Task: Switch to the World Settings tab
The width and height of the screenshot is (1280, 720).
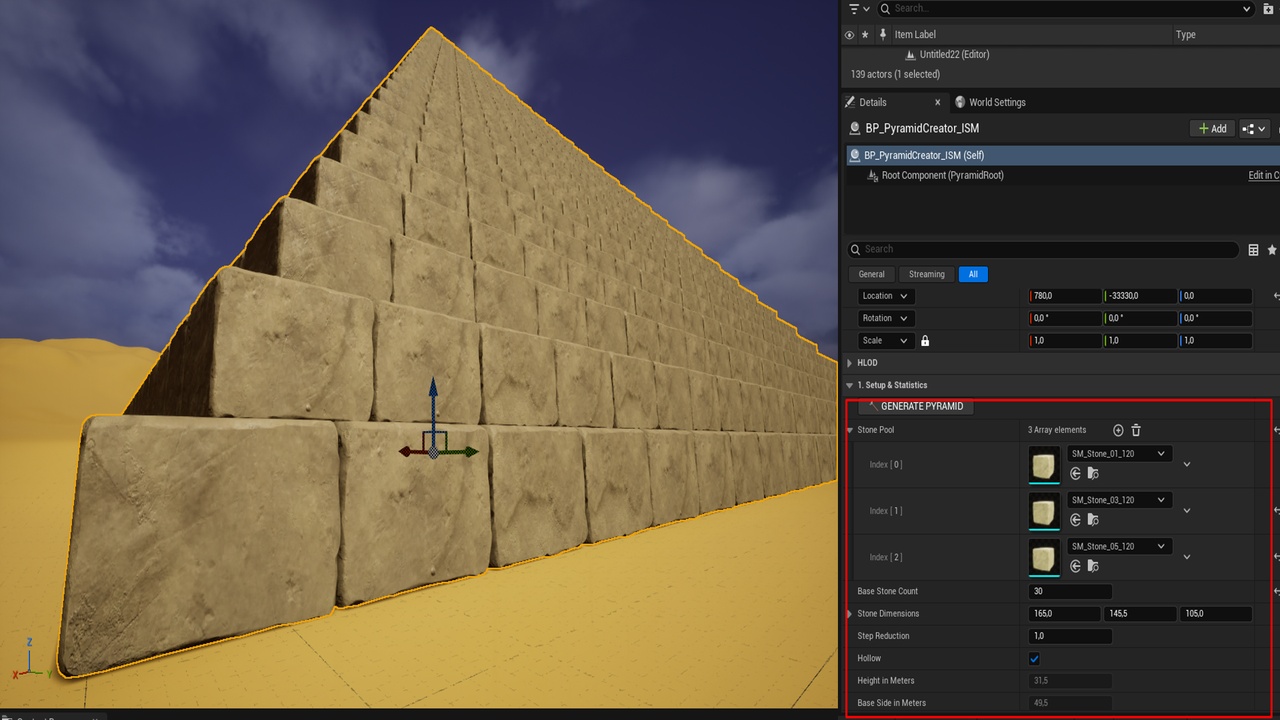Action: point(990,102)
